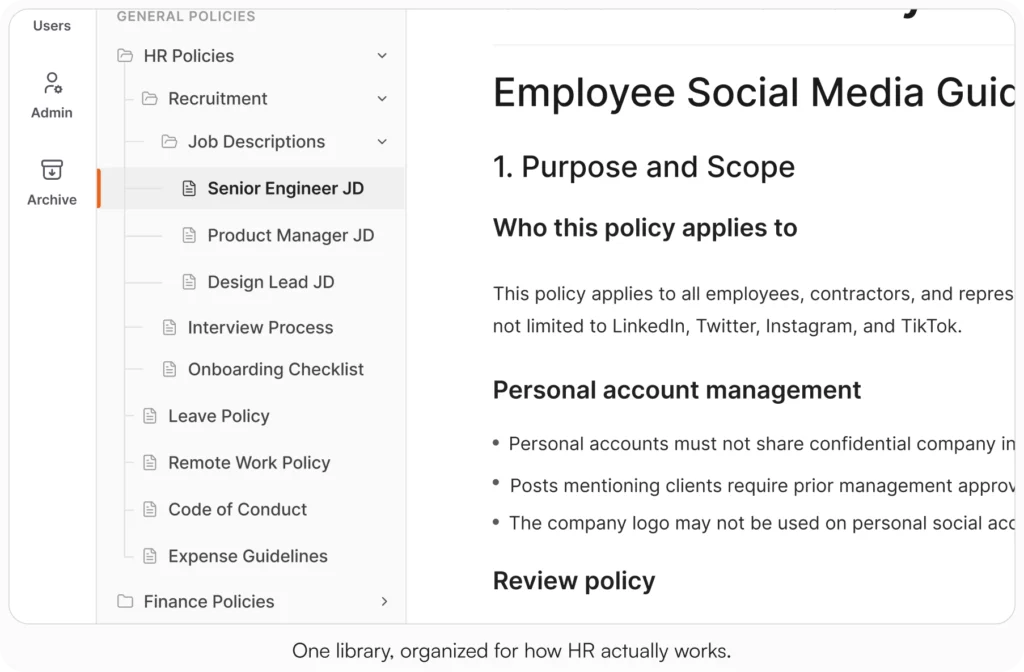1024x672 pixels.
Task: Open the Code of Conduct document
Action: pyautogui.click(x=237, y=509)
